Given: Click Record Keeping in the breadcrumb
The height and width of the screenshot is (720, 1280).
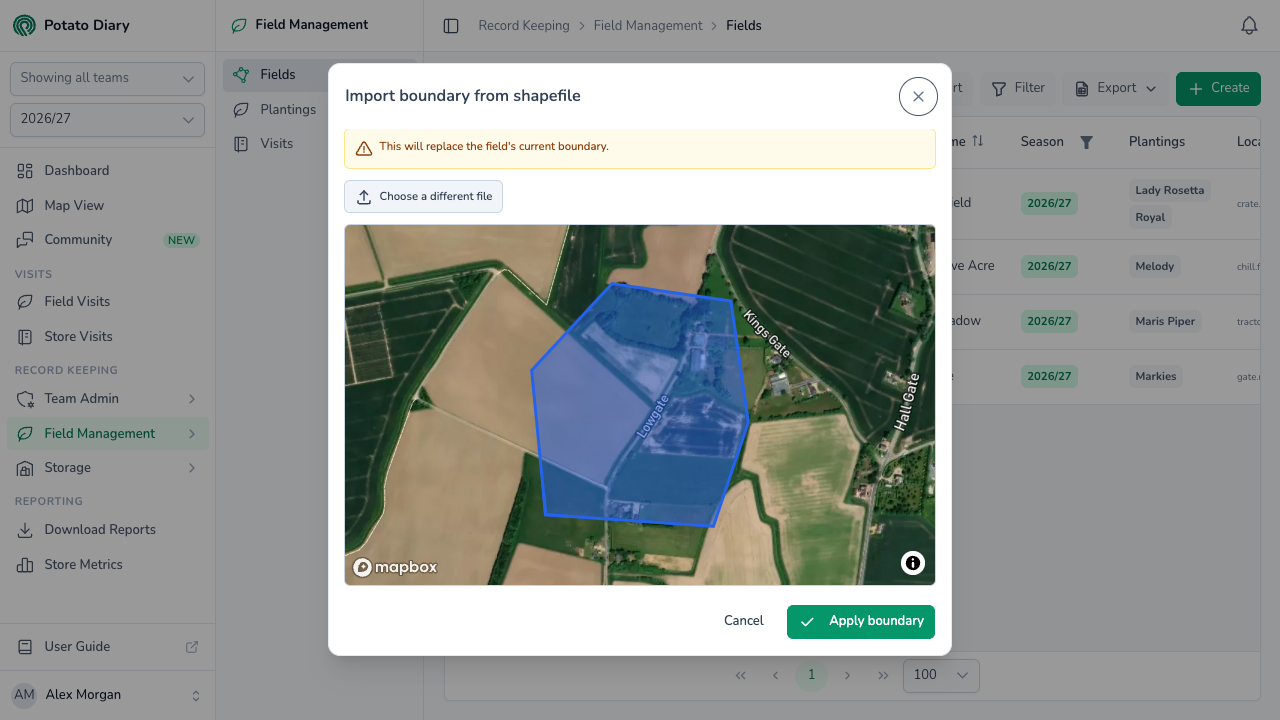Looking at the screenshot, I should tap(524, 26).
